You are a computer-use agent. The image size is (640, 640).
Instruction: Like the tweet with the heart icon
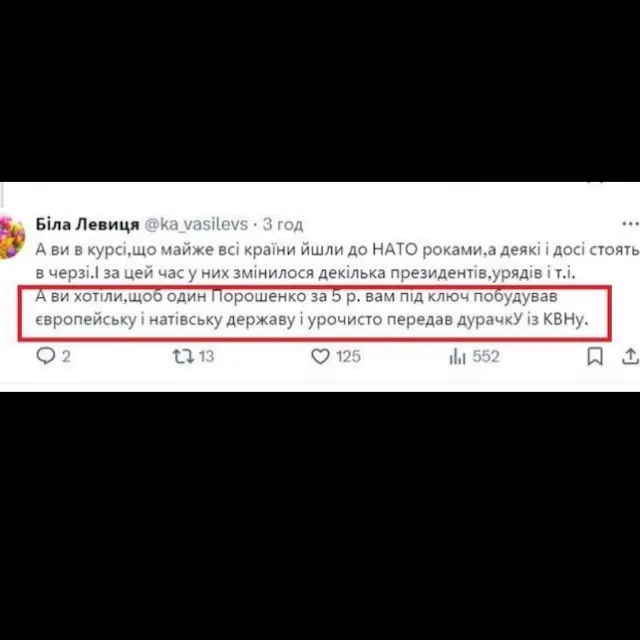[320, 356]
